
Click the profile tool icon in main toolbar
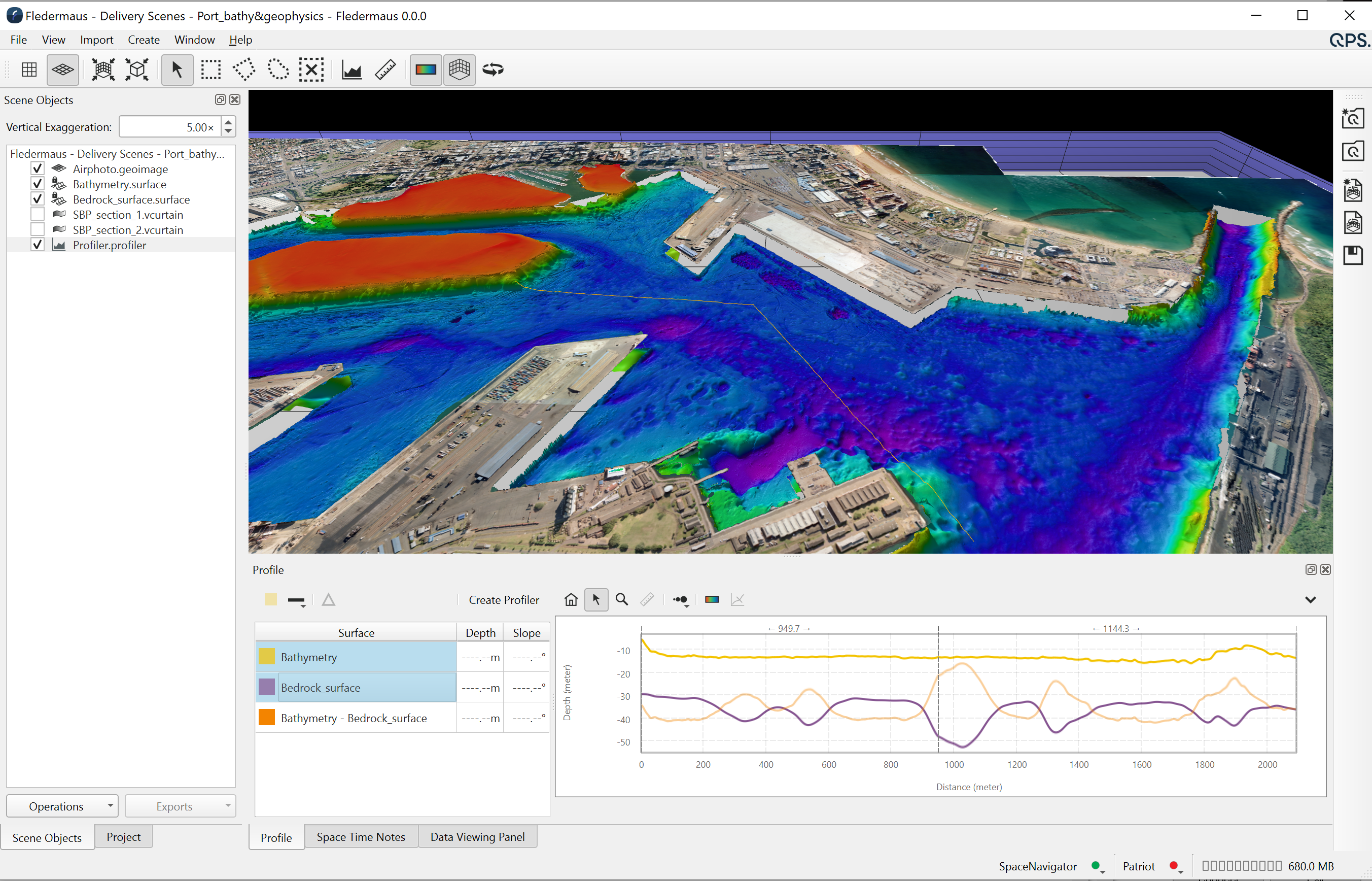coord(351,70)
